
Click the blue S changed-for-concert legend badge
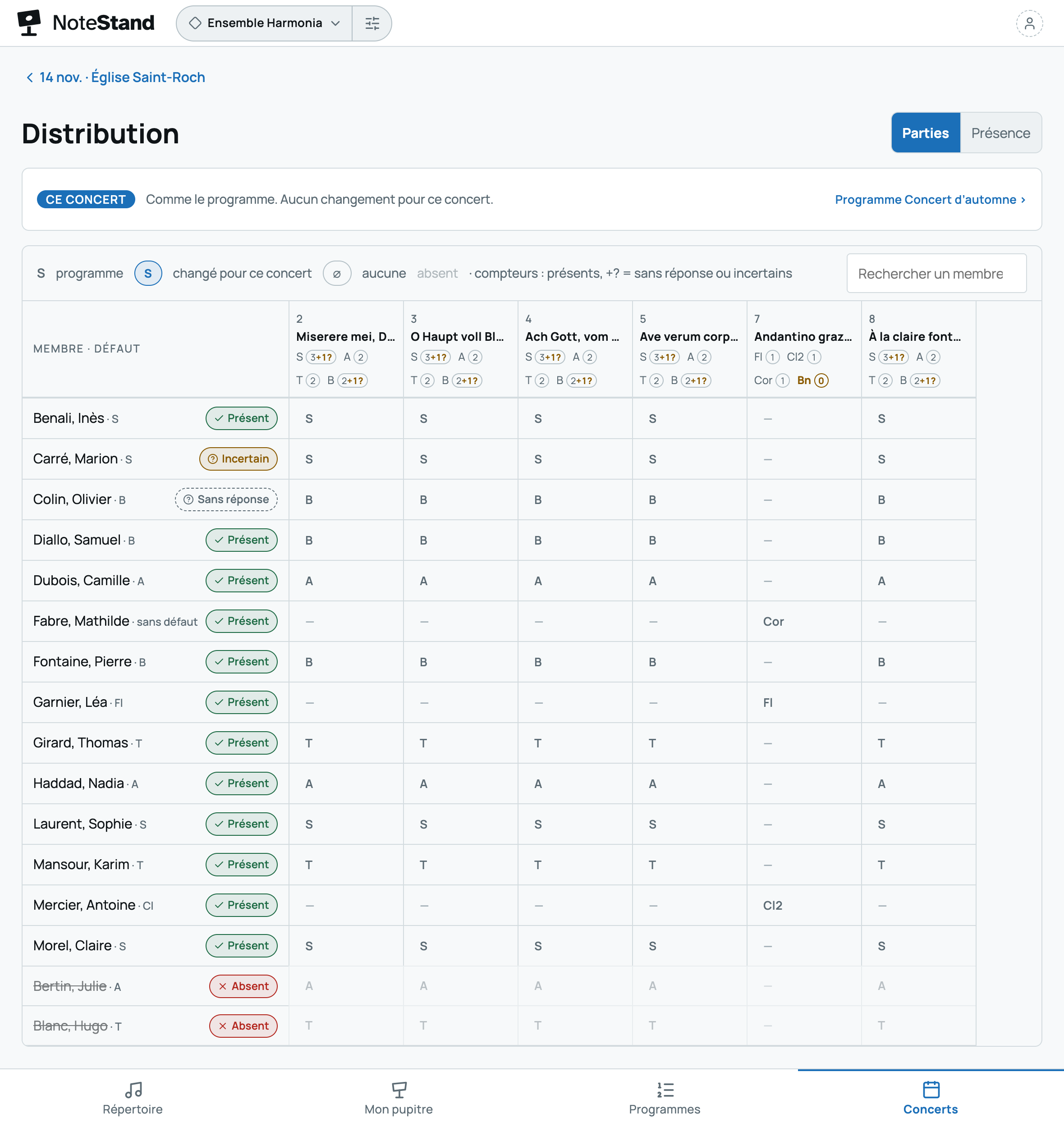click(148, 273)
